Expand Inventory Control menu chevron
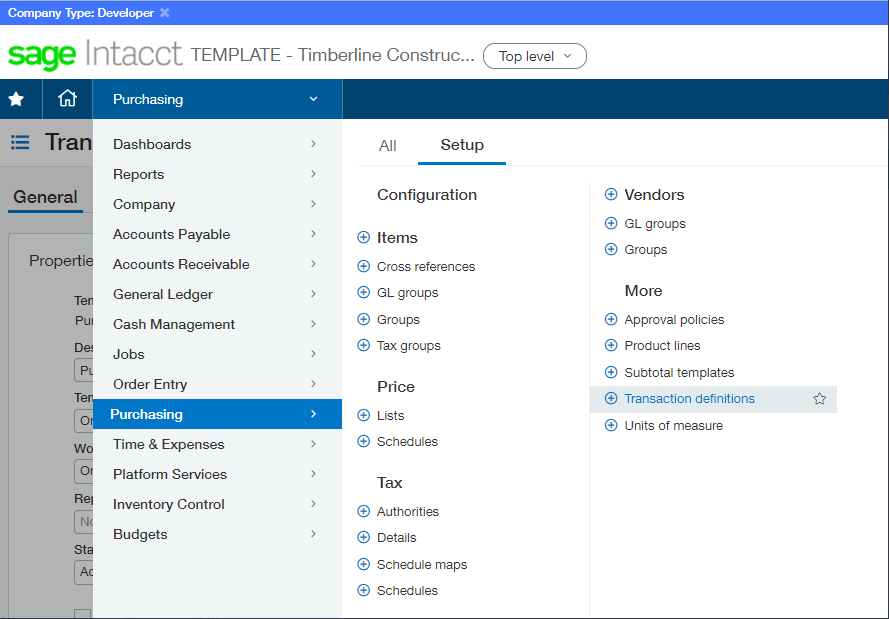Screen dimensions: 889x619 pyautogui.click(x=313, y=504)
